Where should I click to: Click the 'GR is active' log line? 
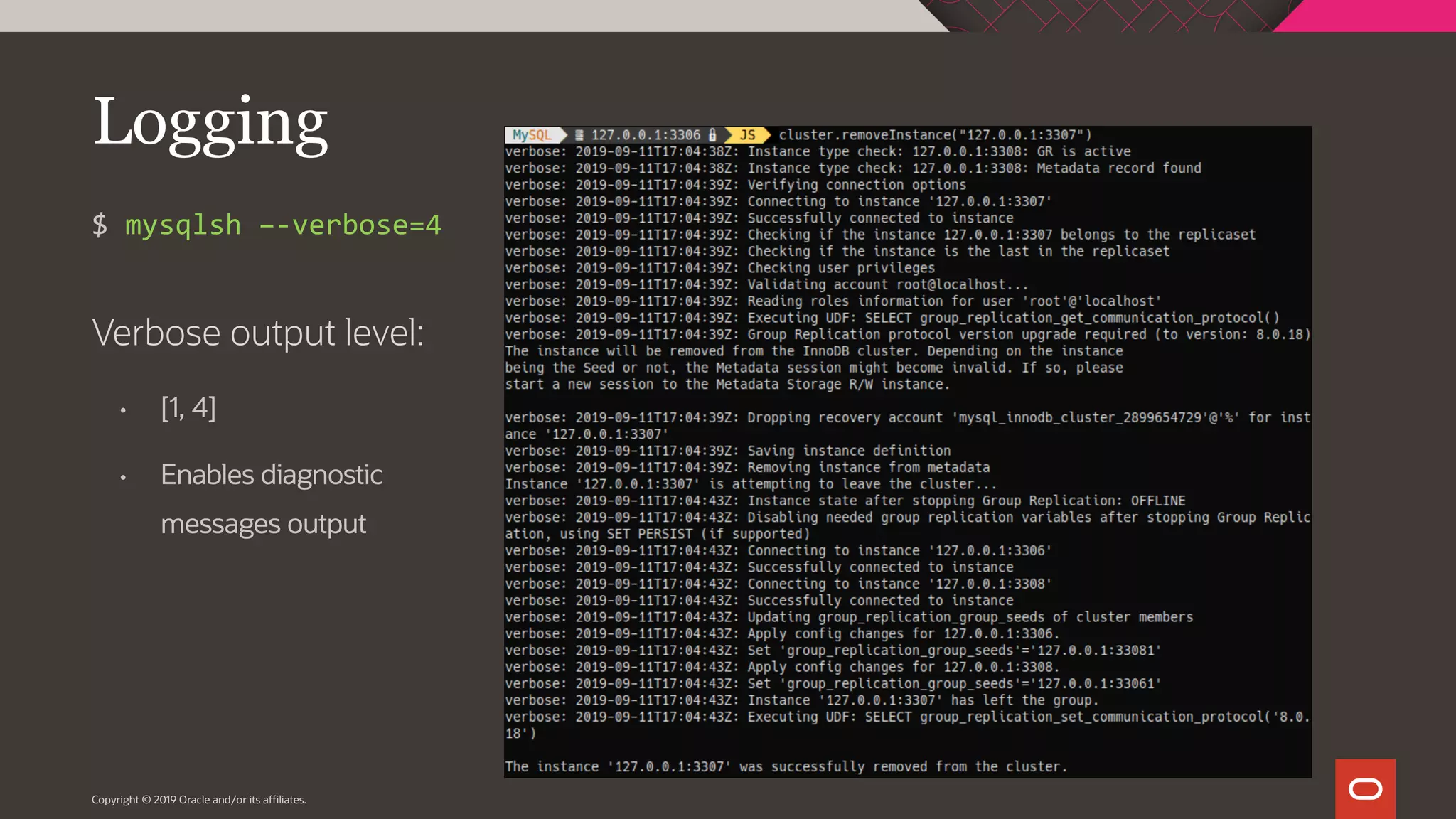tap(818, 151)
